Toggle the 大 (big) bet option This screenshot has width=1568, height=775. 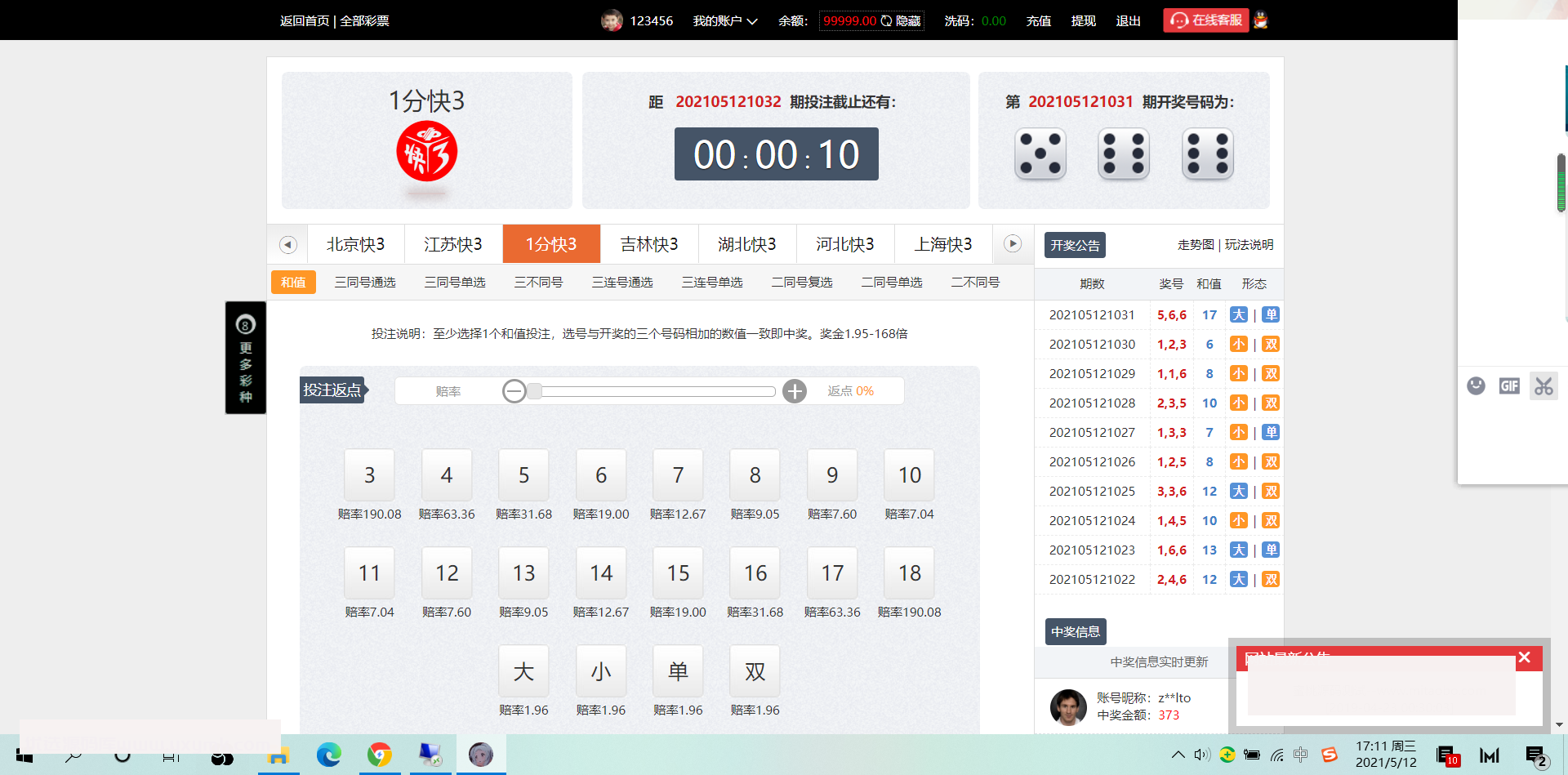(523, 671)
